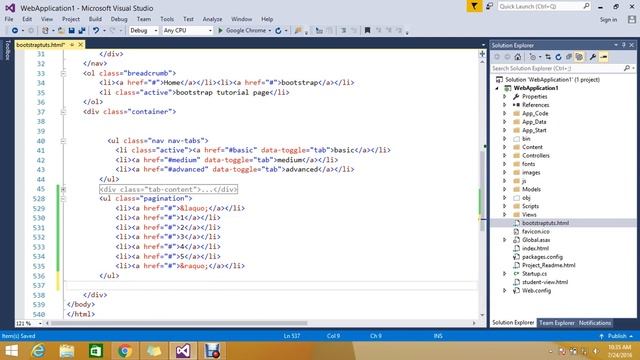Toggle Preview Selected Items icon
640x360 pixels.
(604, 57)
